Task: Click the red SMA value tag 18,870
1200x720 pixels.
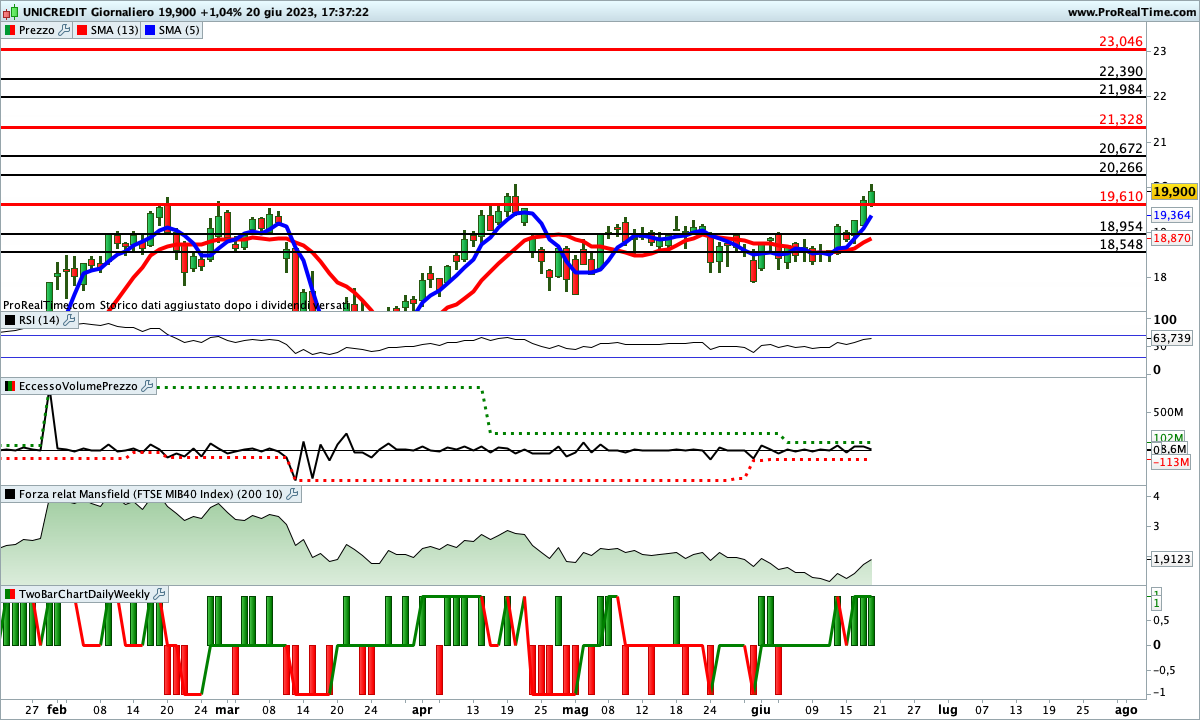Action: pyautogui.click(x=1170, y=238)
